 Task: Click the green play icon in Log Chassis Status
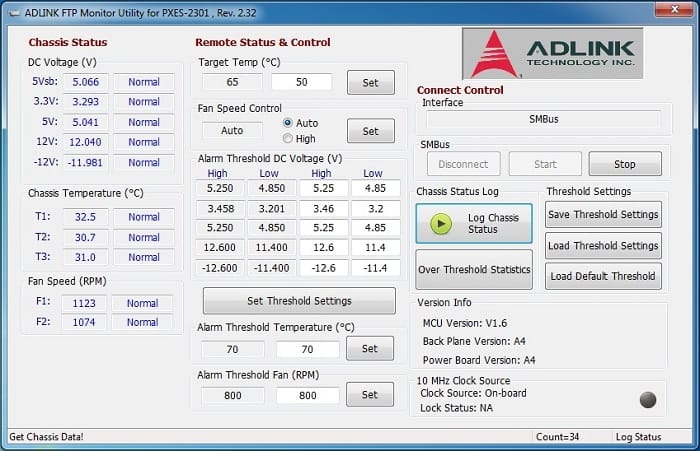coord(441,224)
